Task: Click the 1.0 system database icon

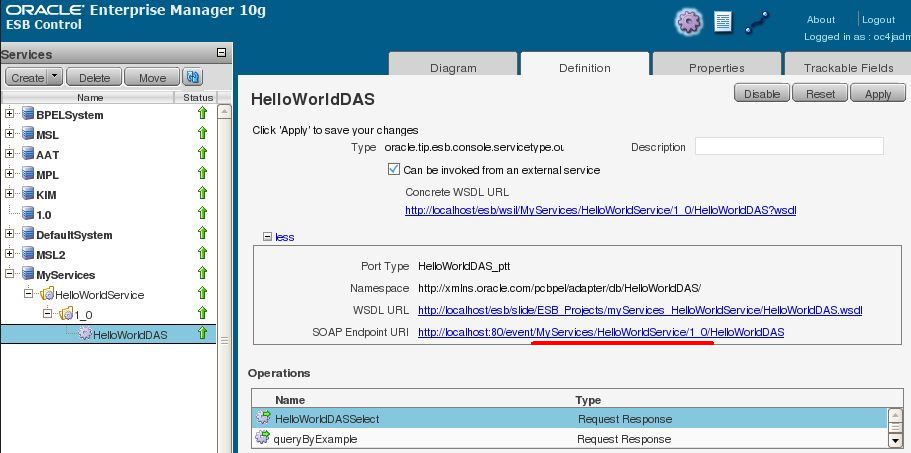Action: tap(27, 214)
